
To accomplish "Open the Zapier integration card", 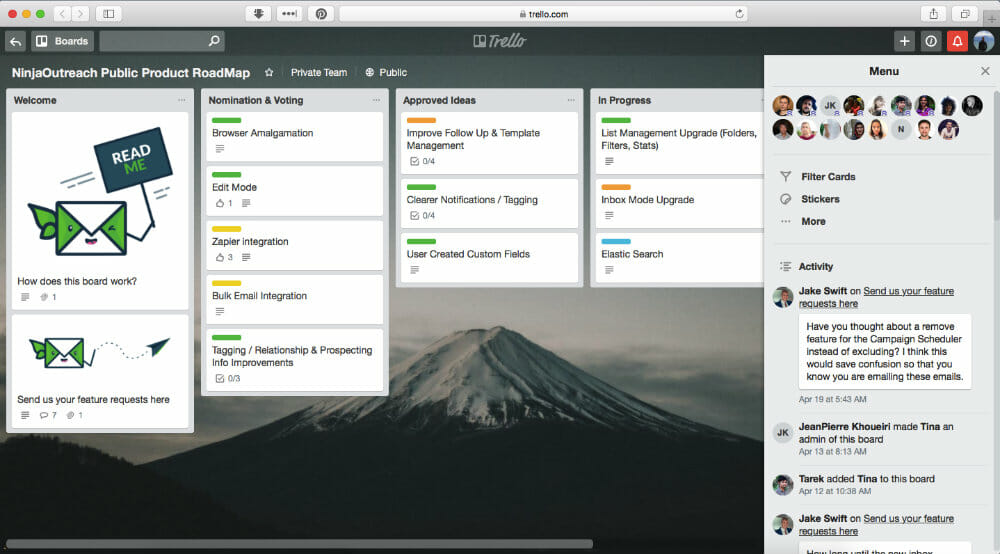I will (x=295, y=245).
